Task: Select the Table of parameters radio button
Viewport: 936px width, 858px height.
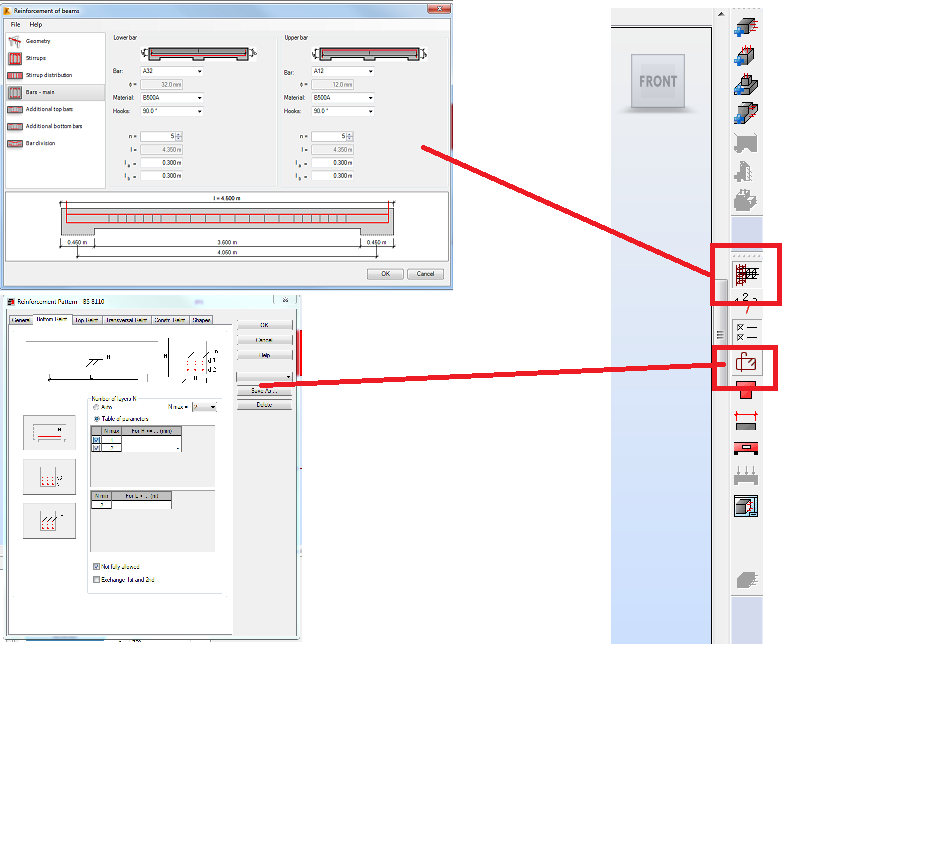Action: click(x=95, y=418)
